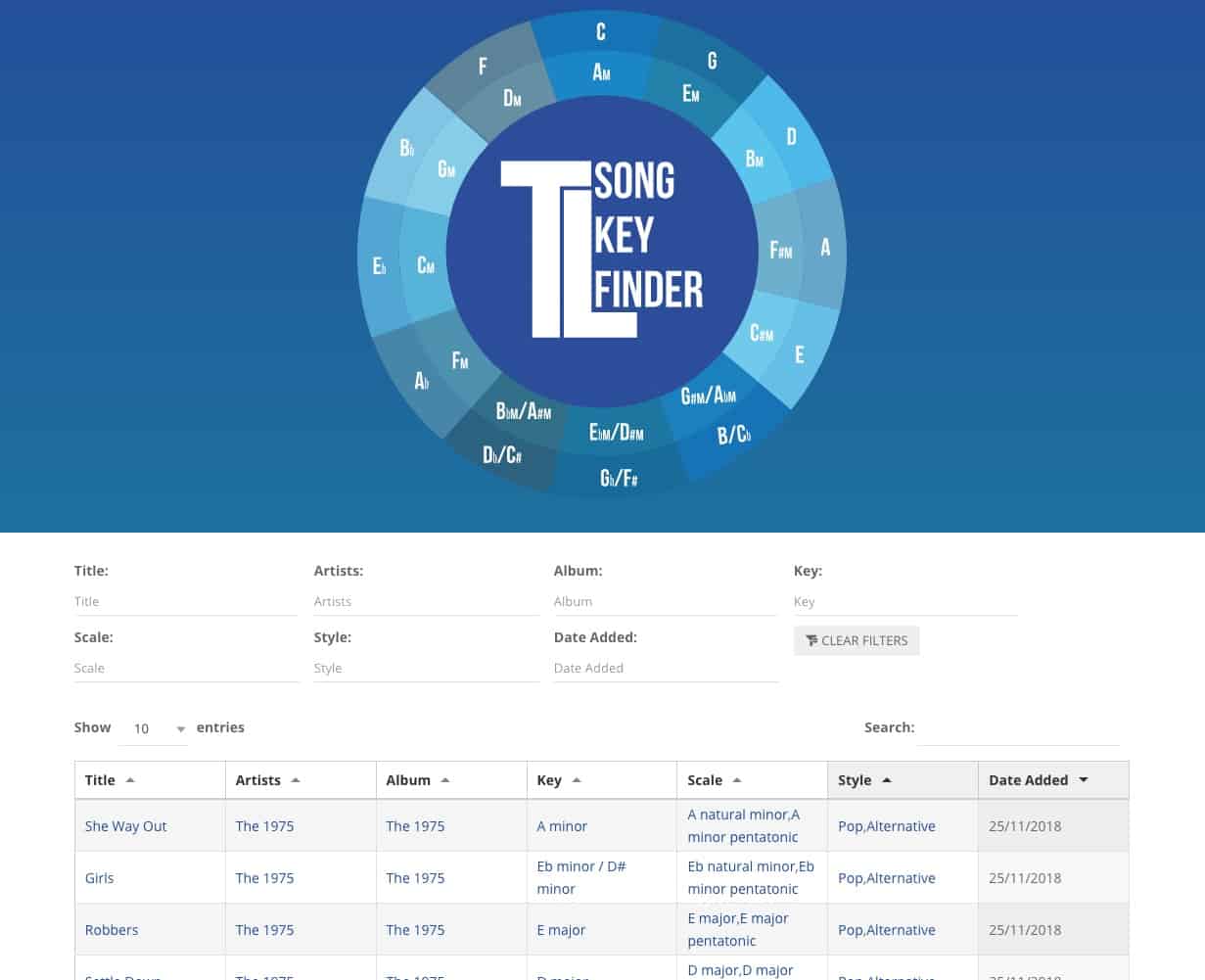This screenshot has width=1205, height=980.
Task: Select the Artists column header
Action: [257, 779]
